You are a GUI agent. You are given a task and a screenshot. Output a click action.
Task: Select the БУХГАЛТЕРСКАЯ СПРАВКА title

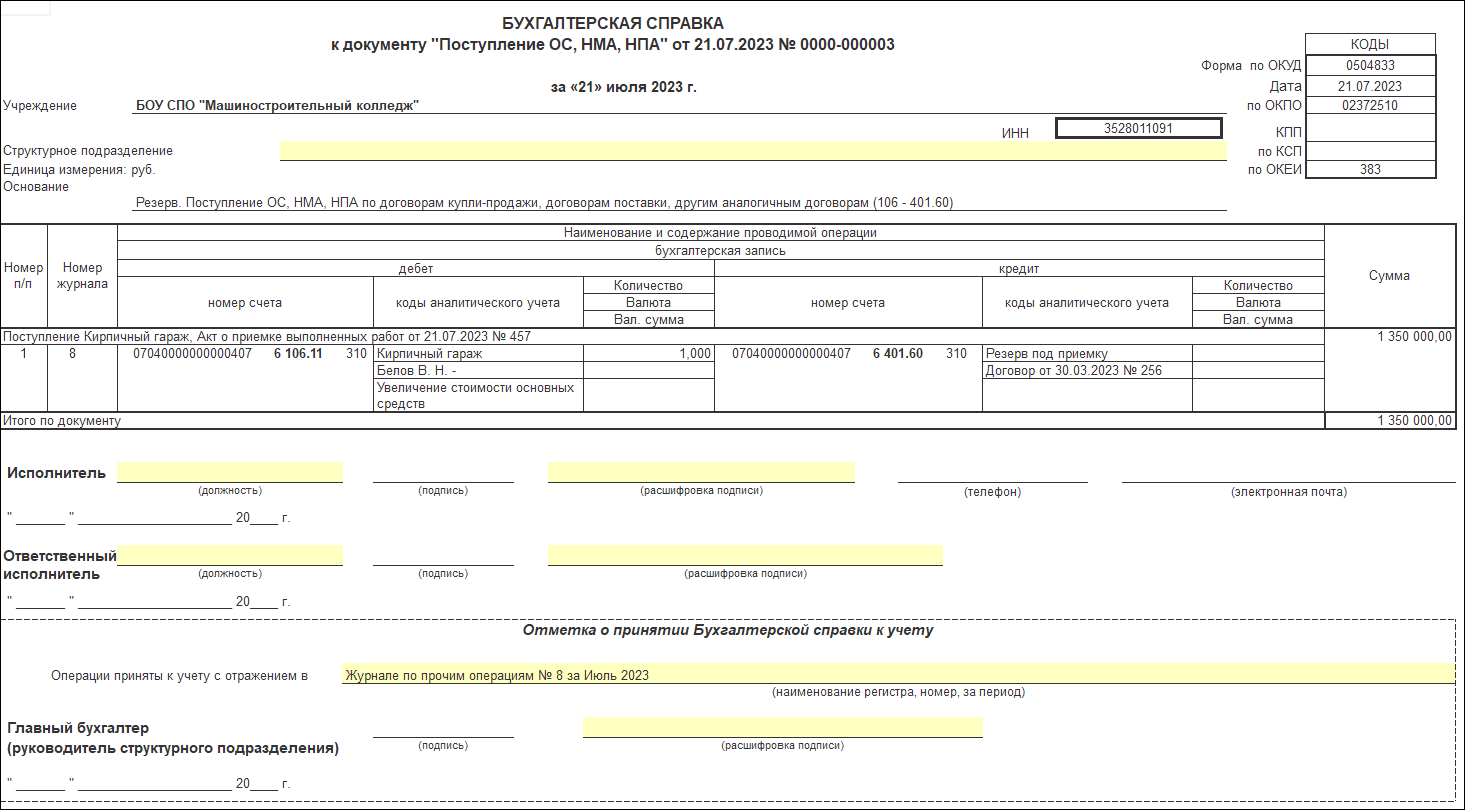(613, 23)
